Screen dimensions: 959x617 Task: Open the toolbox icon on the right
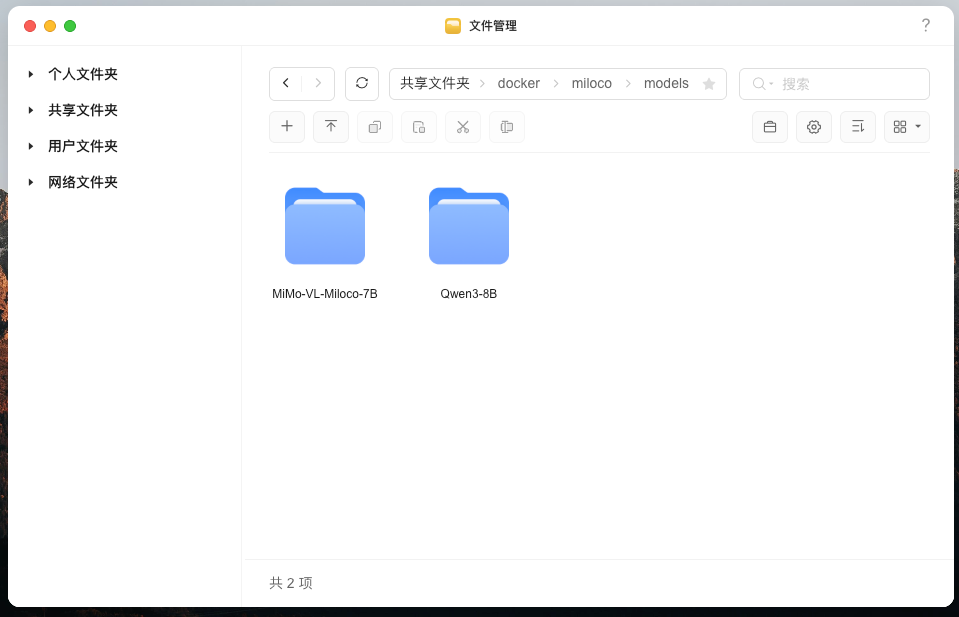pos(770,127)
